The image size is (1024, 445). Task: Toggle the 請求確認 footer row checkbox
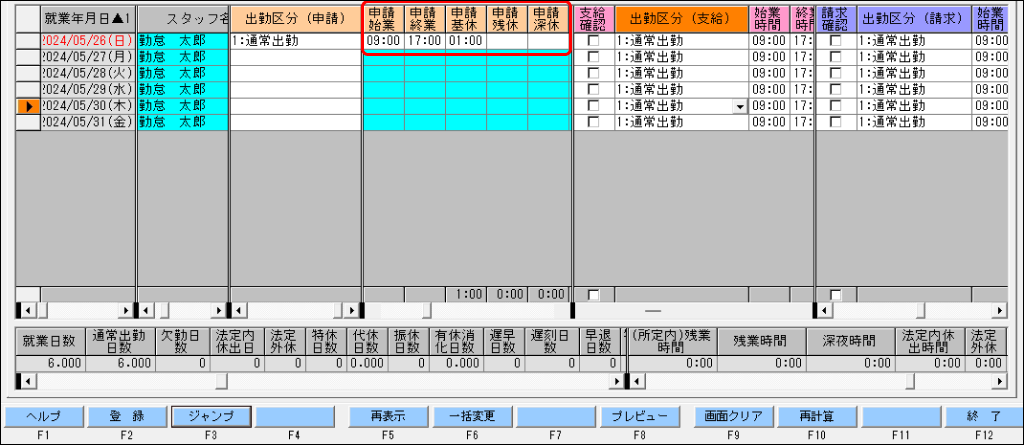(835, 295)
